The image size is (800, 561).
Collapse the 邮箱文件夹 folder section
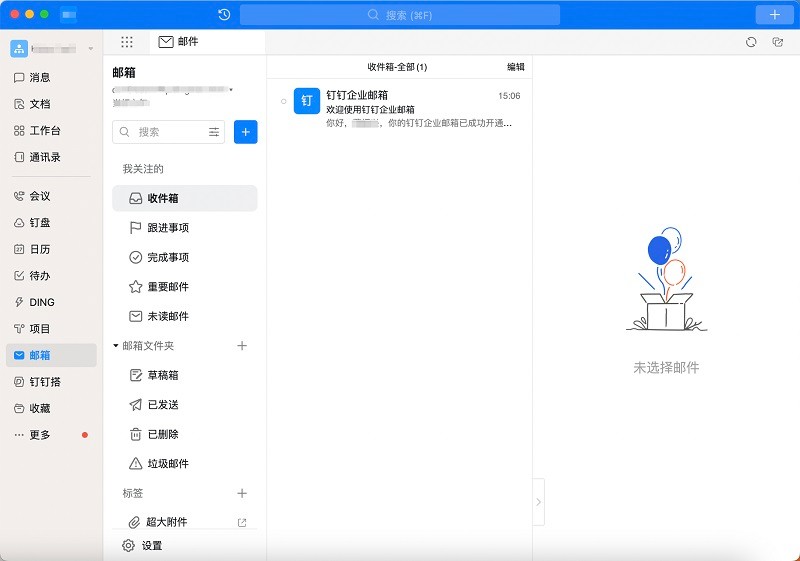coord(116,346)
